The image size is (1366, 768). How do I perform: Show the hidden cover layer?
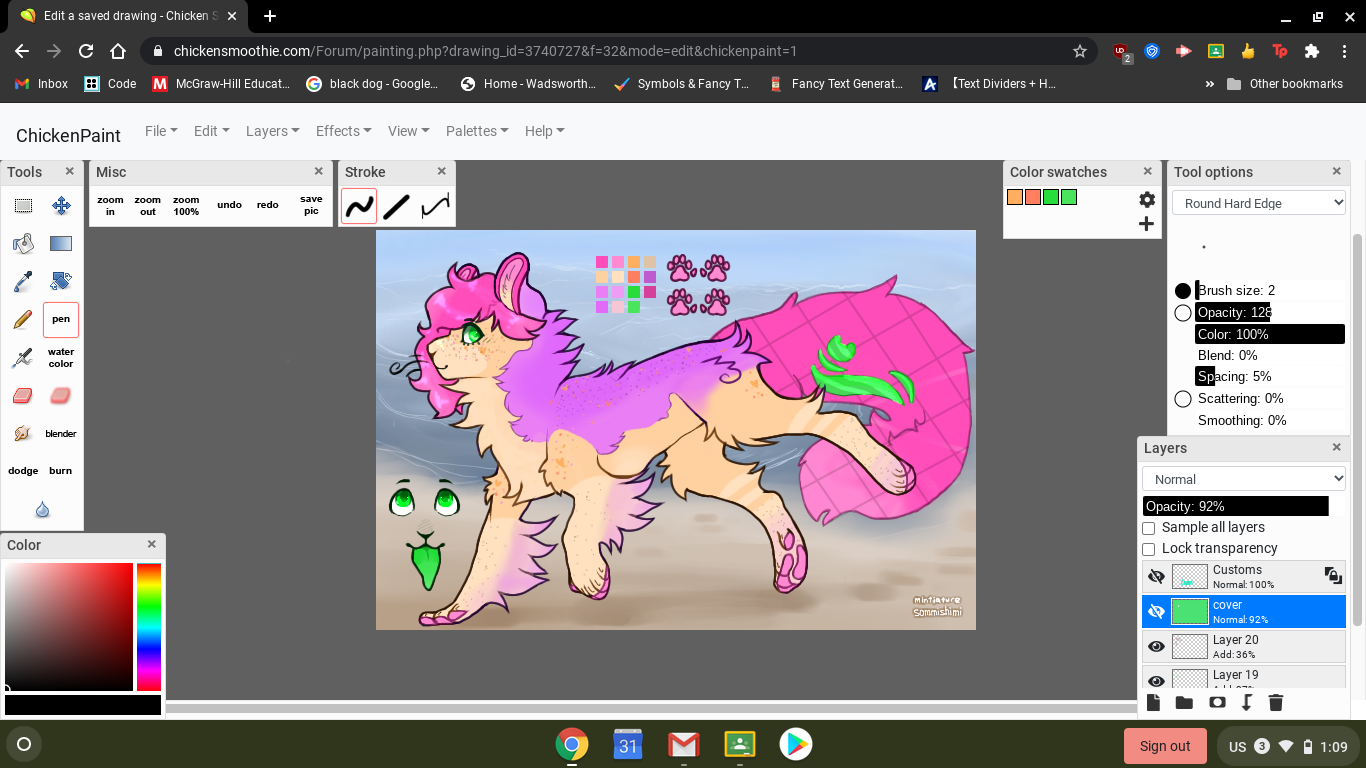(1157, 611)
